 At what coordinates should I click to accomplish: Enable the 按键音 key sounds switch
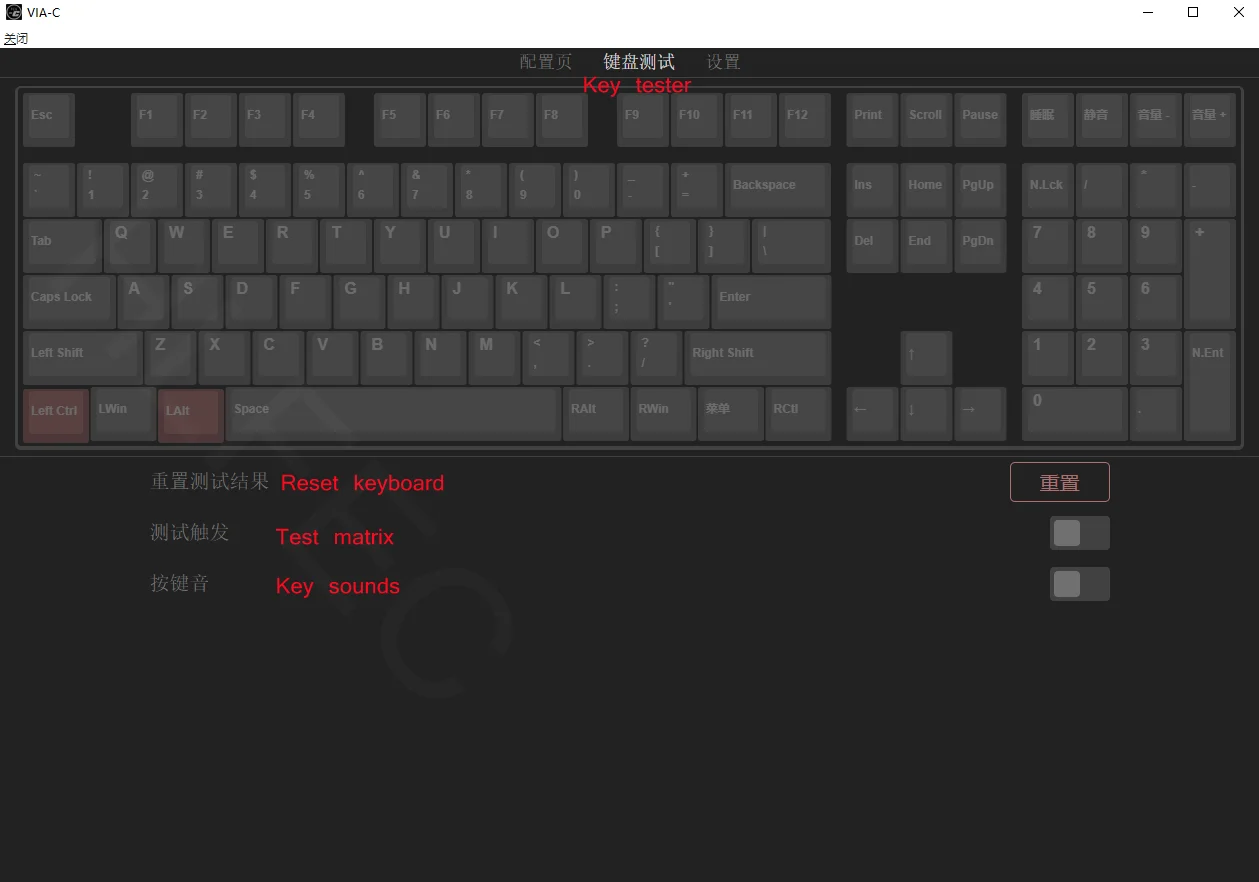1080,584
